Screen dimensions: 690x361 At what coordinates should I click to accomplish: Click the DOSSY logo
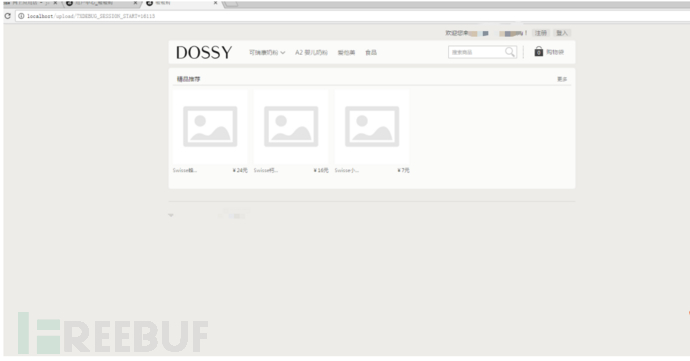coord(204,52)
